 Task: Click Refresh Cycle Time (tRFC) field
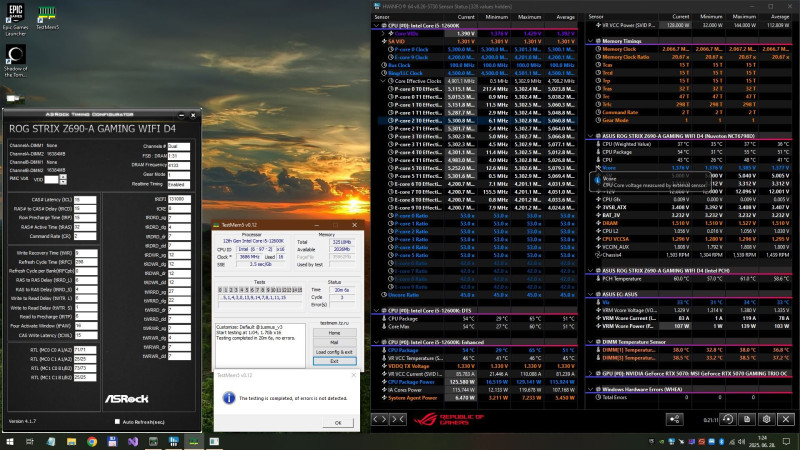click(85, 262)
